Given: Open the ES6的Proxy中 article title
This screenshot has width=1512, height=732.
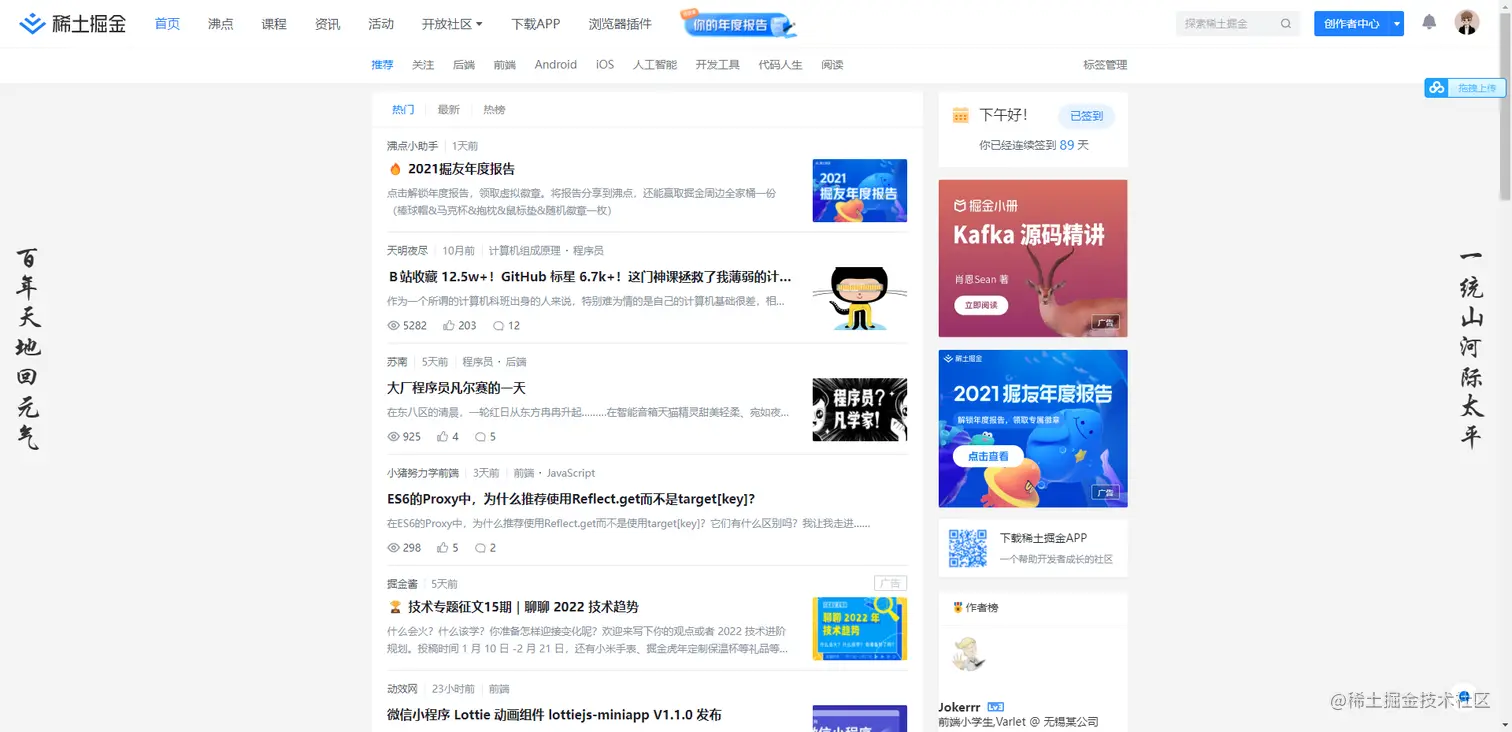Looking at the screenshot, I should (x=571, y=499).
